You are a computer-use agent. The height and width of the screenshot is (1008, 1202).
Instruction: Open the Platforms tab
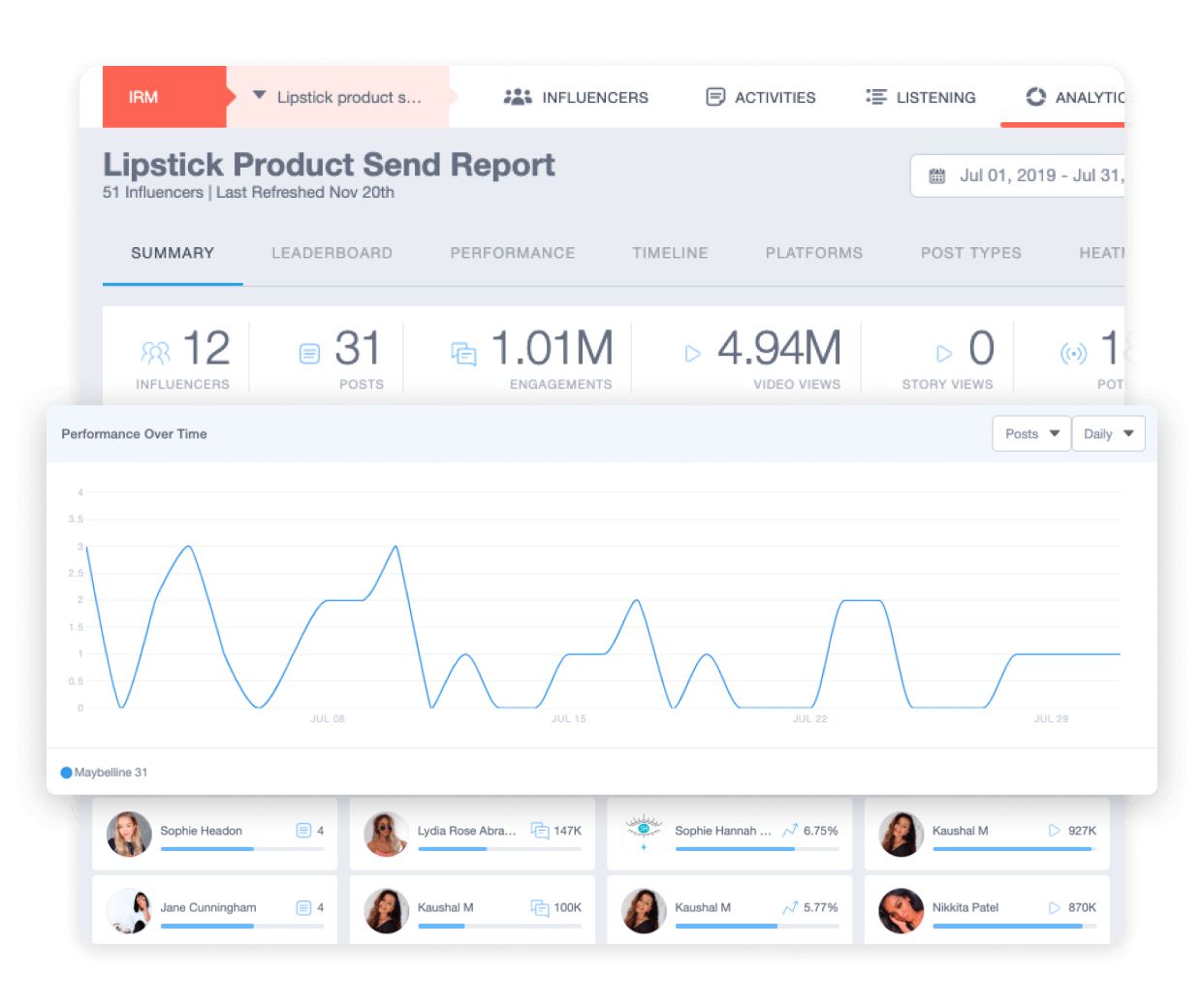(814, 253)
